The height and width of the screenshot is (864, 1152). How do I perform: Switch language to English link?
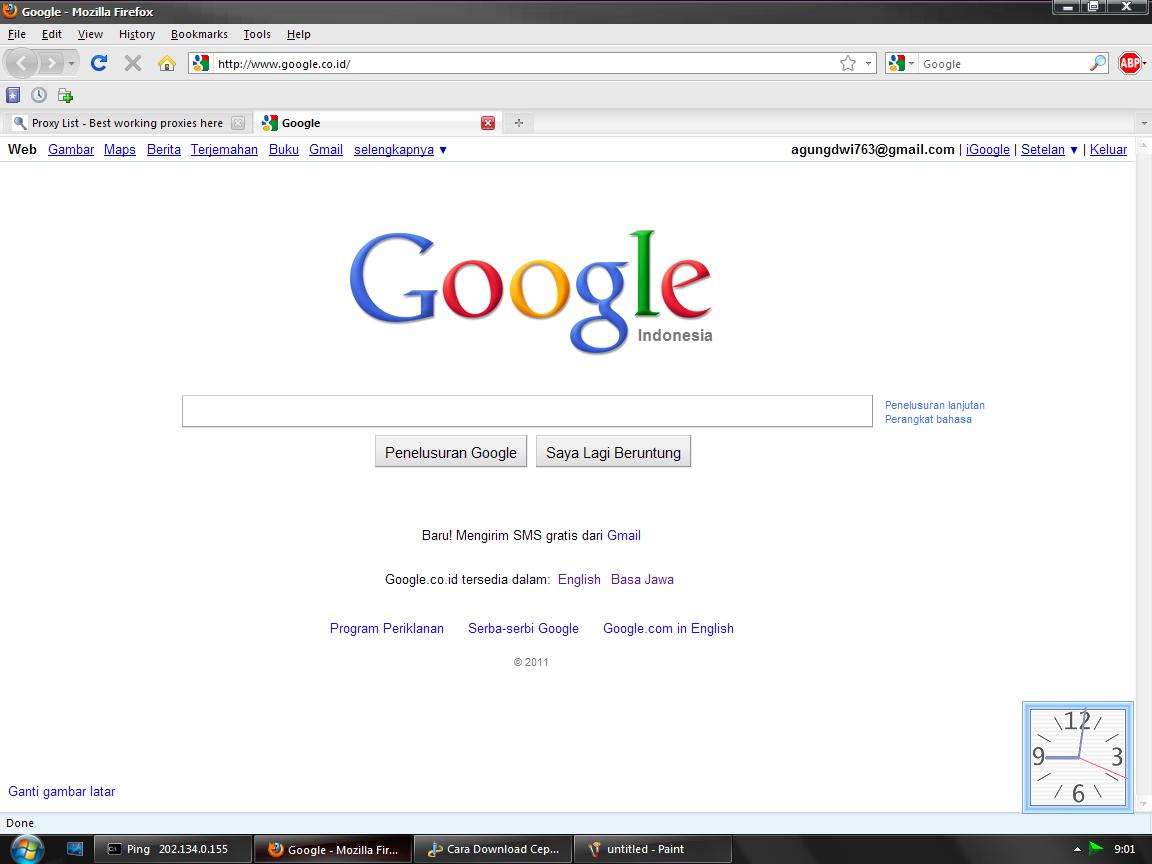coord(579,579)
